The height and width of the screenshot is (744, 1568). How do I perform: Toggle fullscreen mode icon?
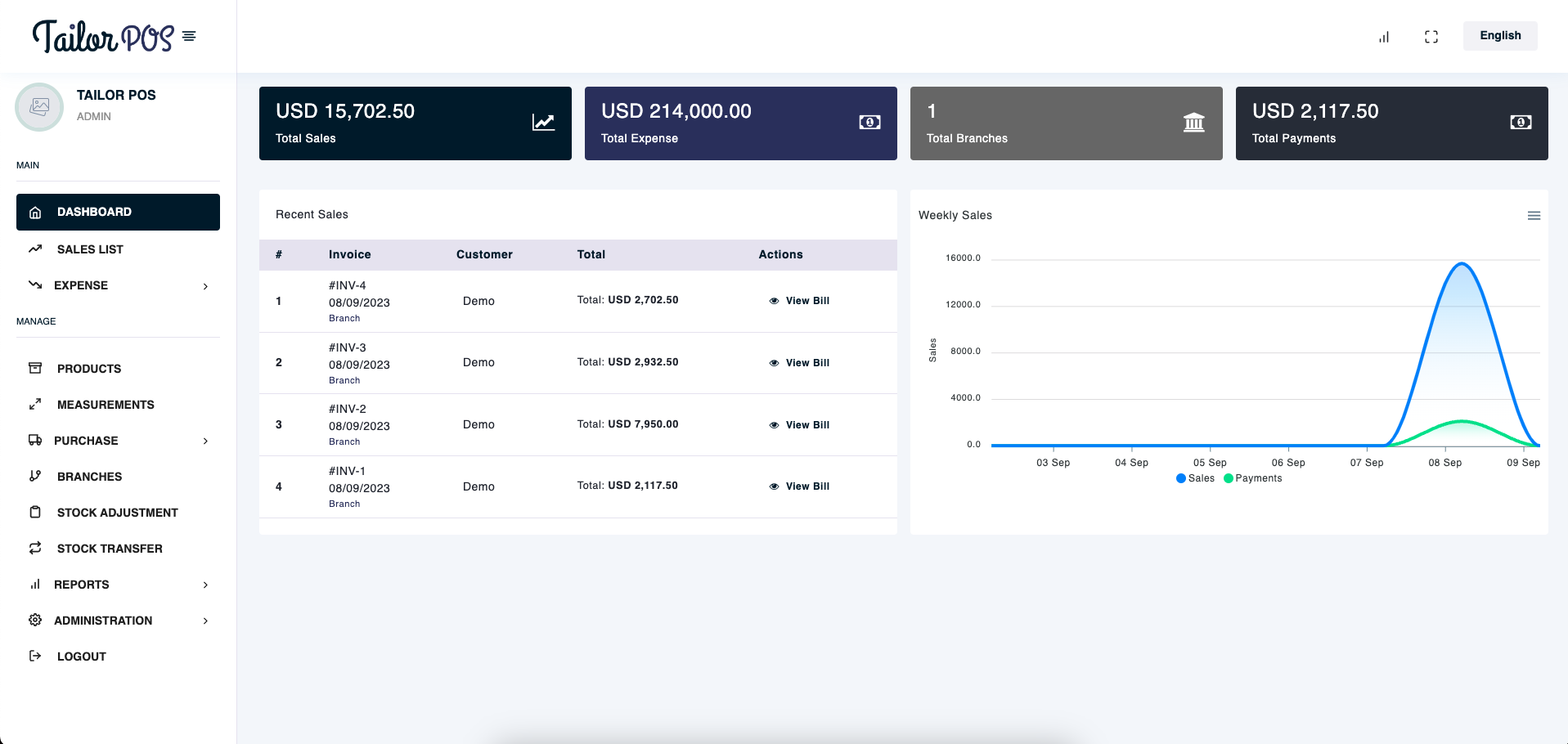(1431, 37)
